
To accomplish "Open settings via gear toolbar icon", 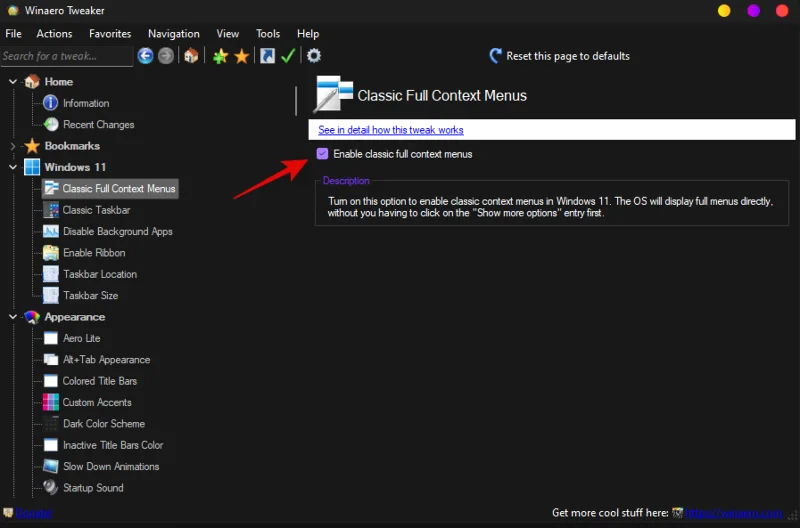I will coord(314,56).
